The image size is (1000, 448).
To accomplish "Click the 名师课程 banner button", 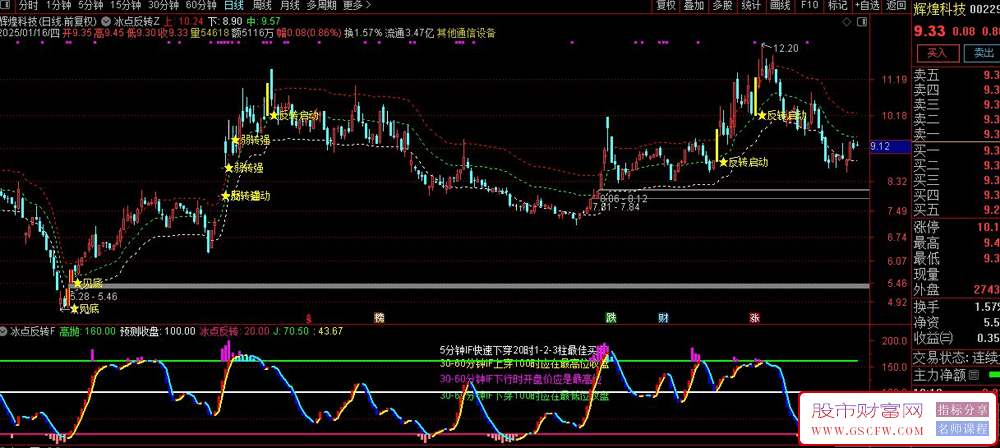I will point(962,429).
